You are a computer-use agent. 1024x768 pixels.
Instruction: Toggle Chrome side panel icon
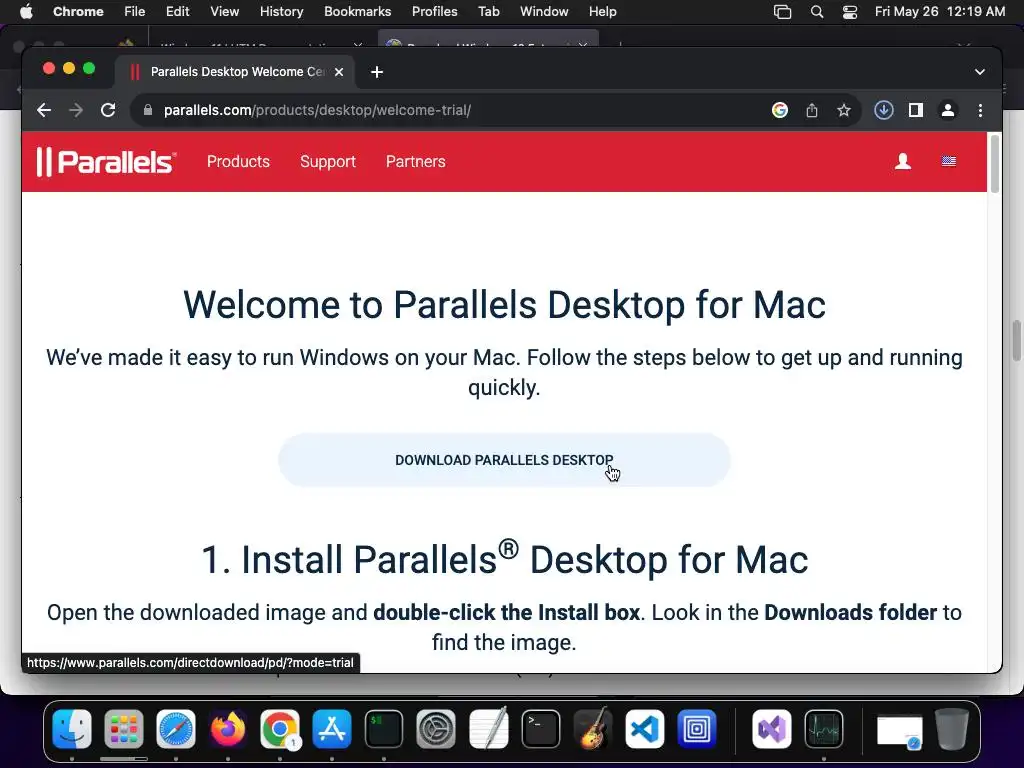pyautogui.click(x=916, y=110)
